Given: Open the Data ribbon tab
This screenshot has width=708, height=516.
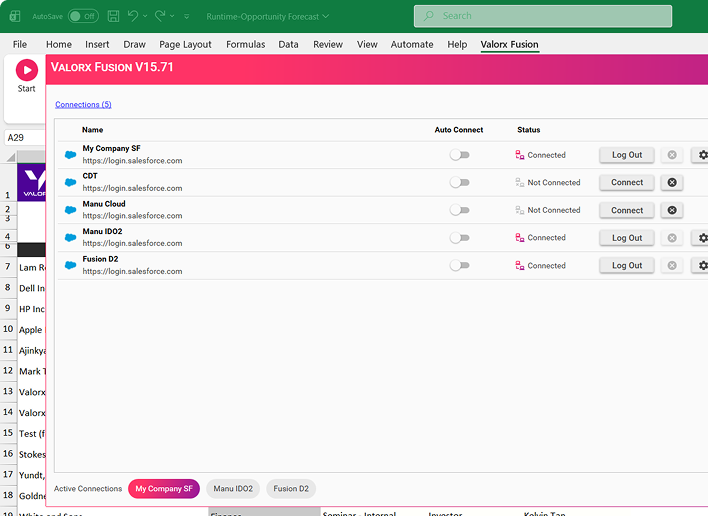Looking at the screenshot, I should tap(288, 44).
